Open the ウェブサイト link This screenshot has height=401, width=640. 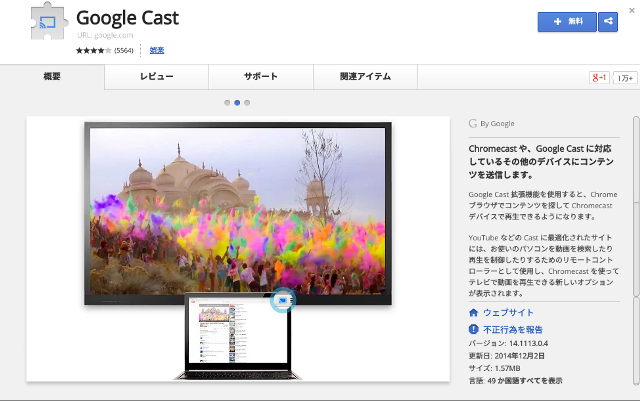point(508,313)
